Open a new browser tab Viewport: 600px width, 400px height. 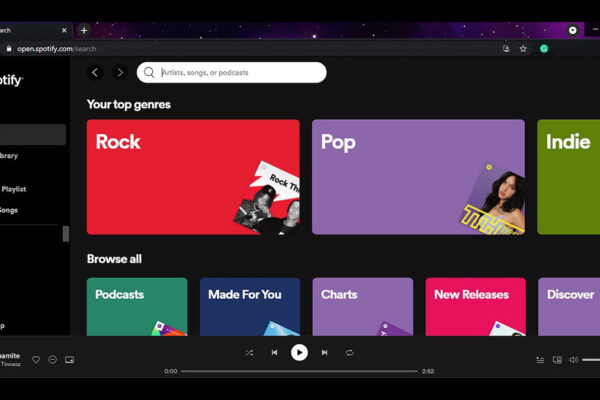point(84,30)
